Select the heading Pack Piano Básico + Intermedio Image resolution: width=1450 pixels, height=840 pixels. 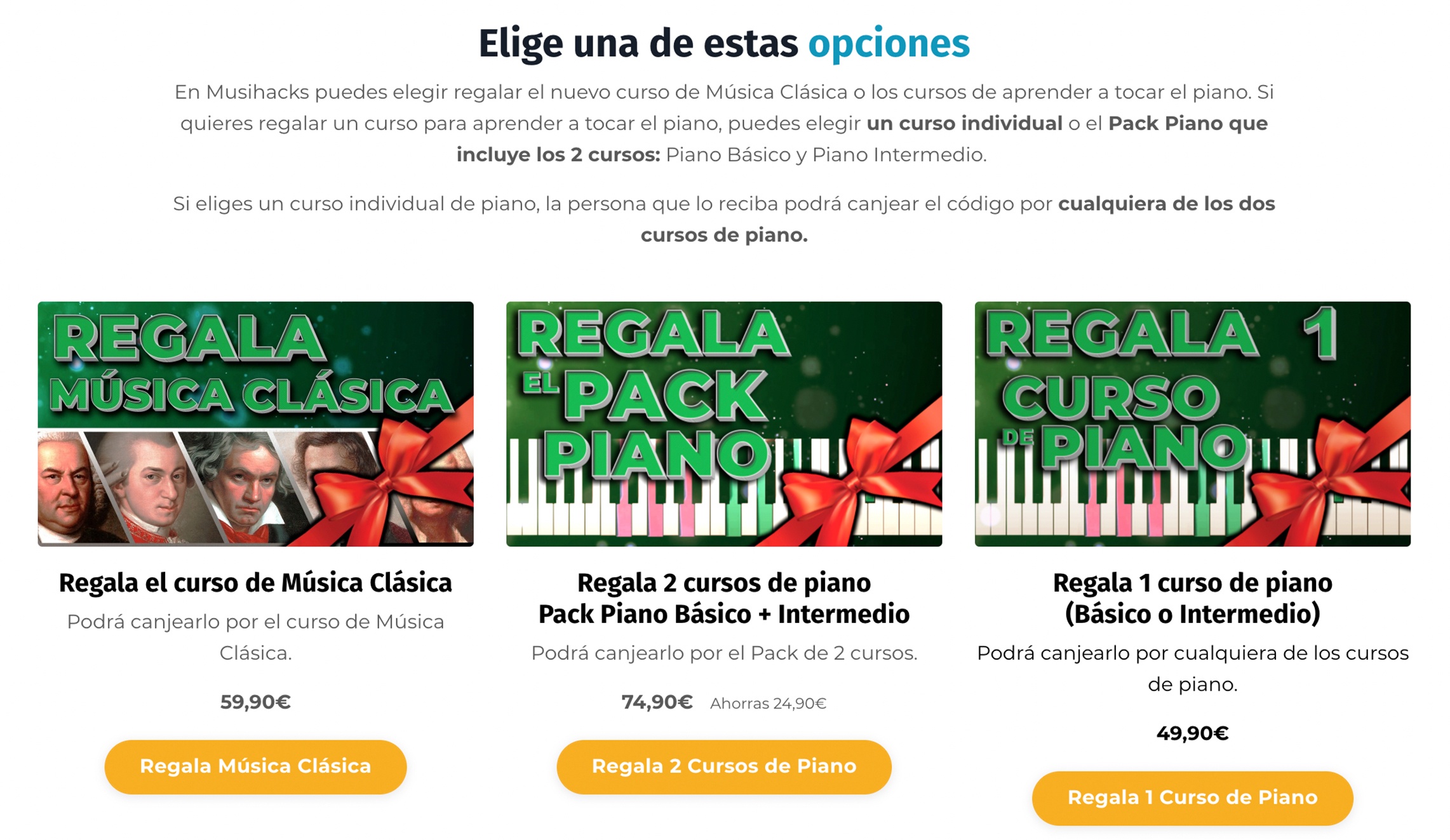coord(724,614)
